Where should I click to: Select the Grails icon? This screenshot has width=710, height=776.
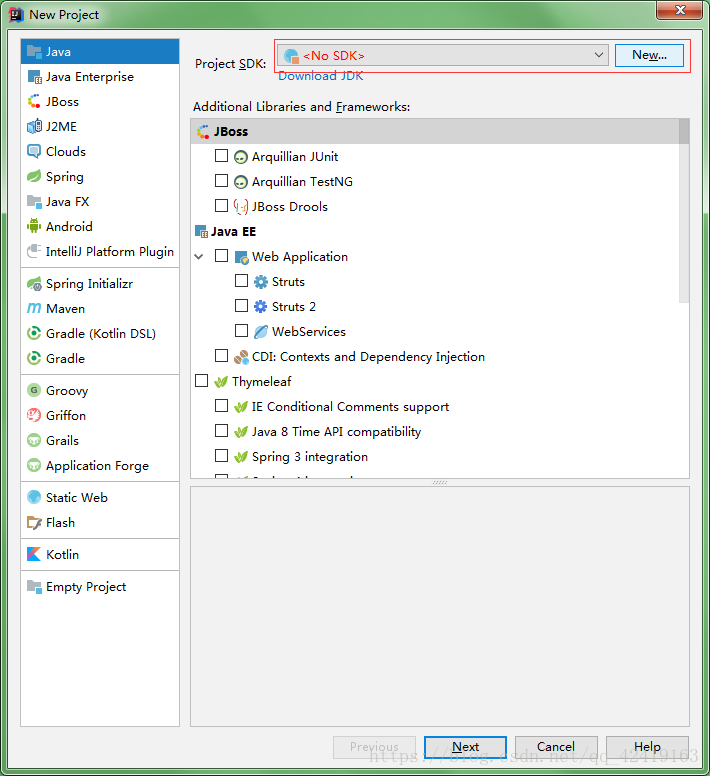(x=34, y=440)
